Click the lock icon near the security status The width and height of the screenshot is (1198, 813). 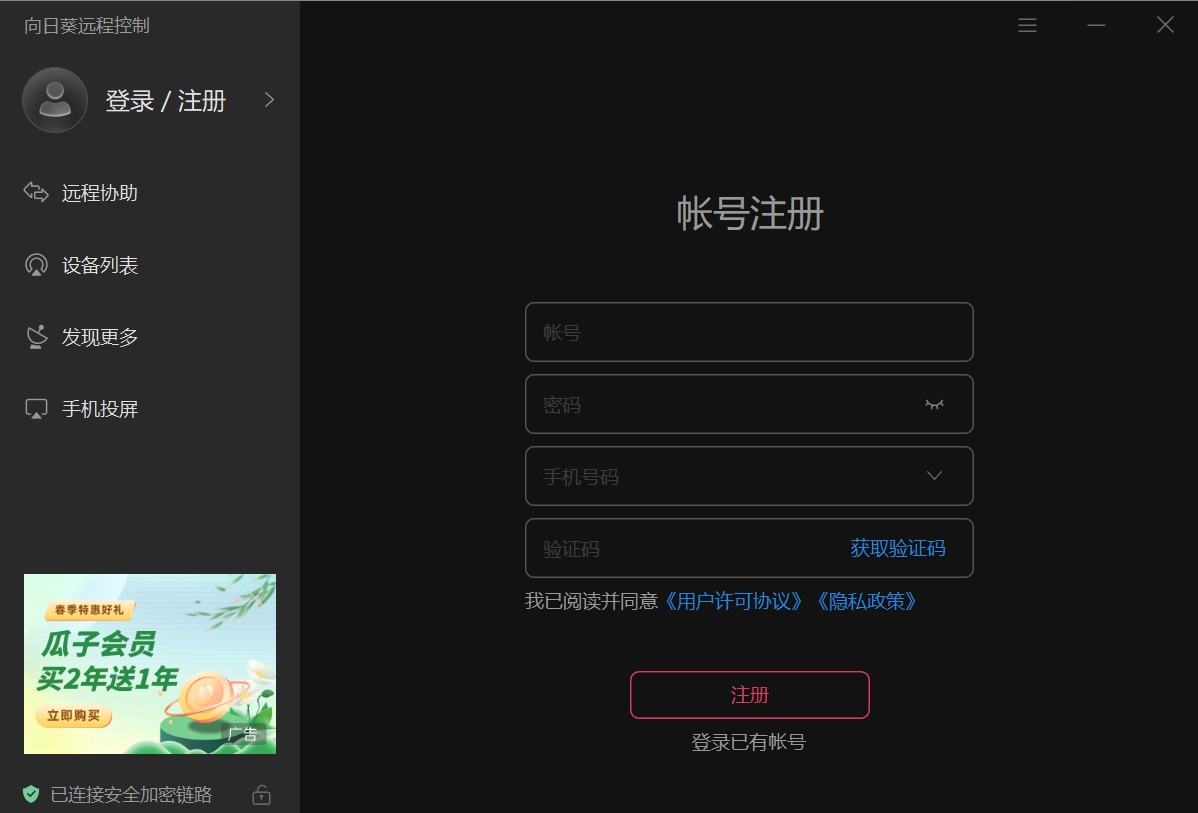[261, 793]
